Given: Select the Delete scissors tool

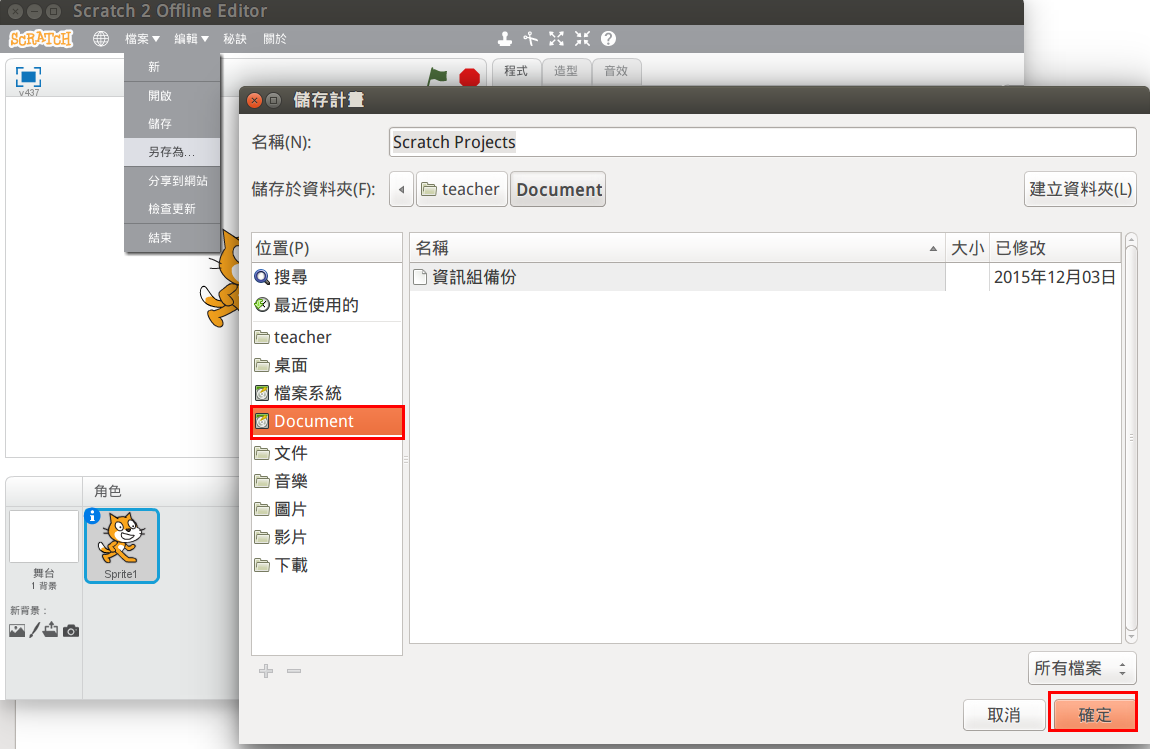Looking at the screenshot, I should [530, 39].
